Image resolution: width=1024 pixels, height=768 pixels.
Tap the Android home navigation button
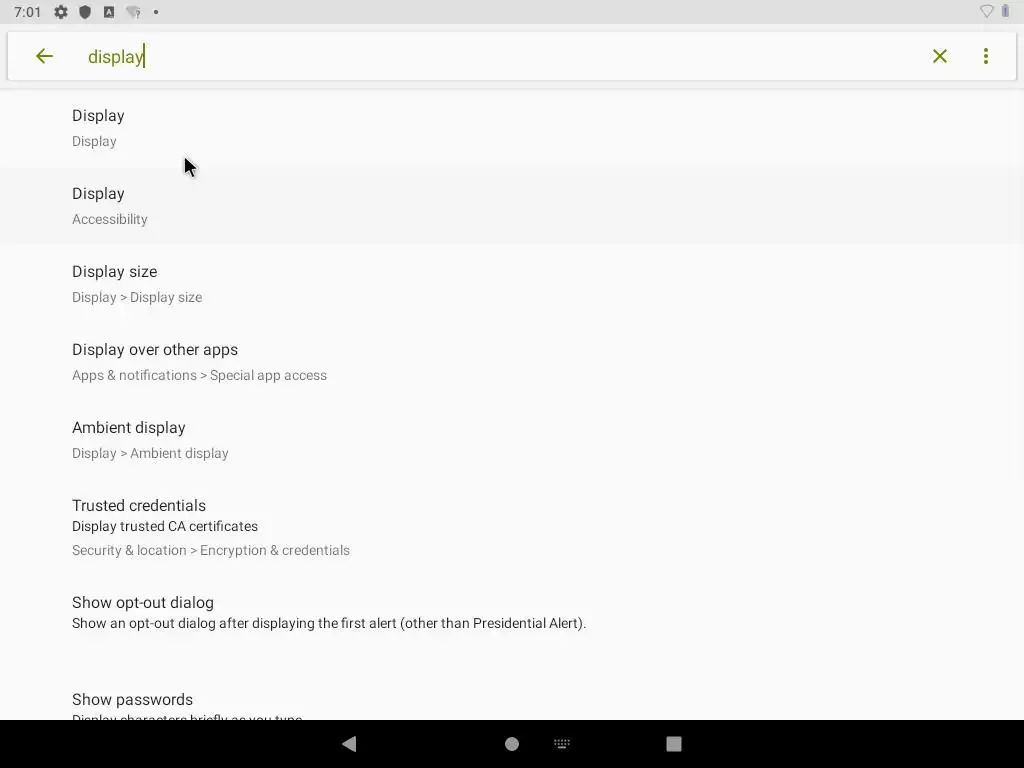[512, 744]
